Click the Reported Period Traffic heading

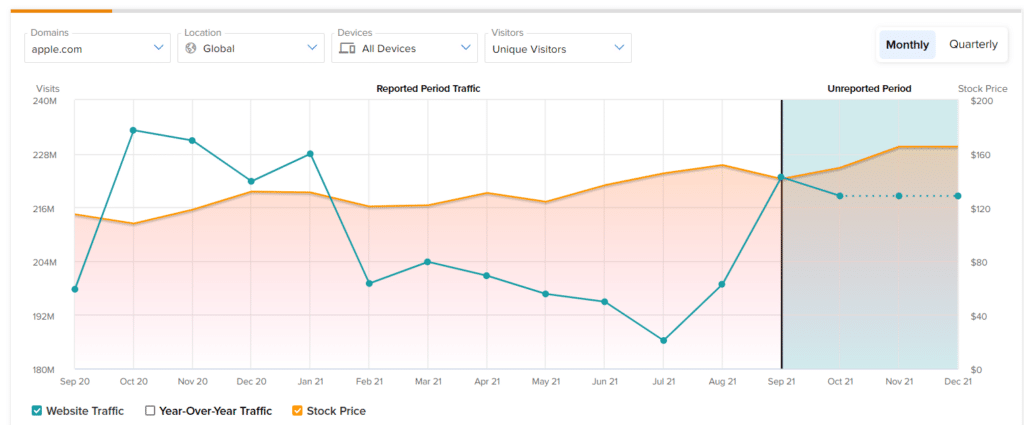[428, 88]
